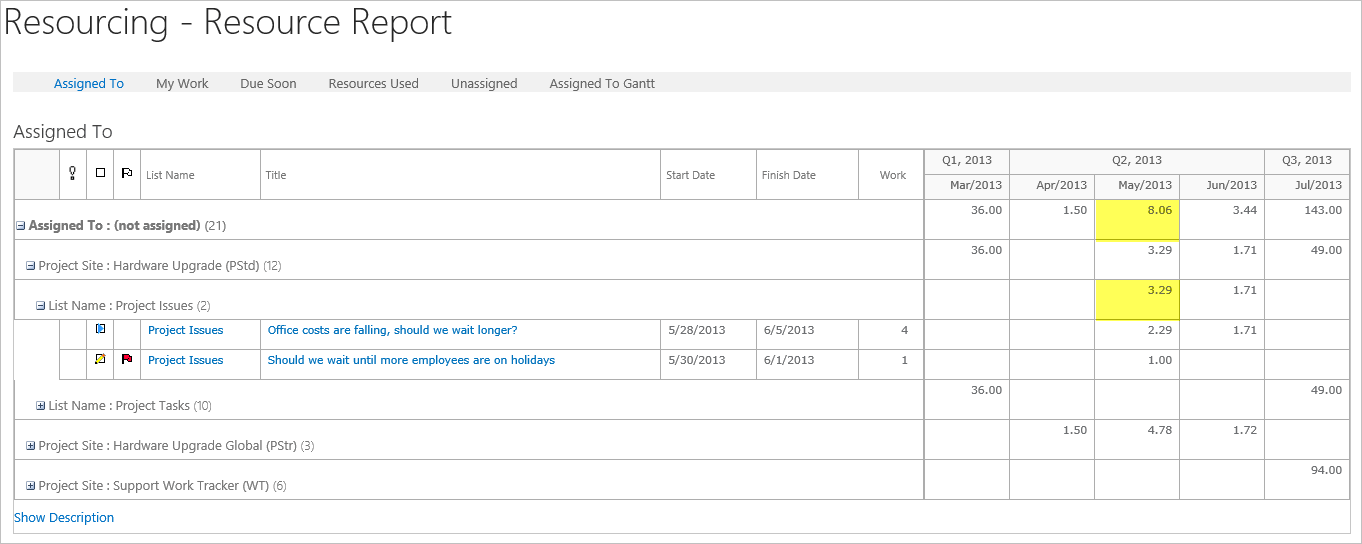Select the Resources Used tab
This screenshot has height=544, width=1362.
click(373, 84)
